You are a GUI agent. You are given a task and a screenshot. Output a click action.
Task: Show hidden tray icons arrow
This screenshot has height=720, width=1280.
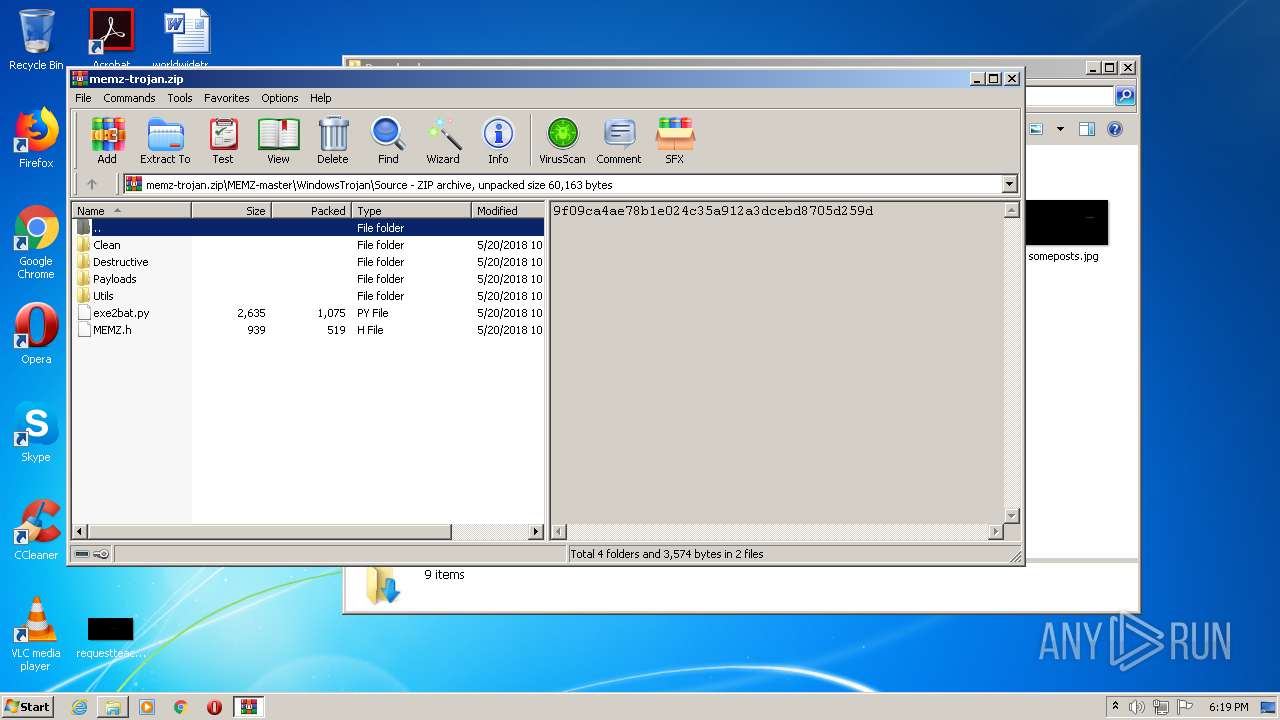[1116, 707]
